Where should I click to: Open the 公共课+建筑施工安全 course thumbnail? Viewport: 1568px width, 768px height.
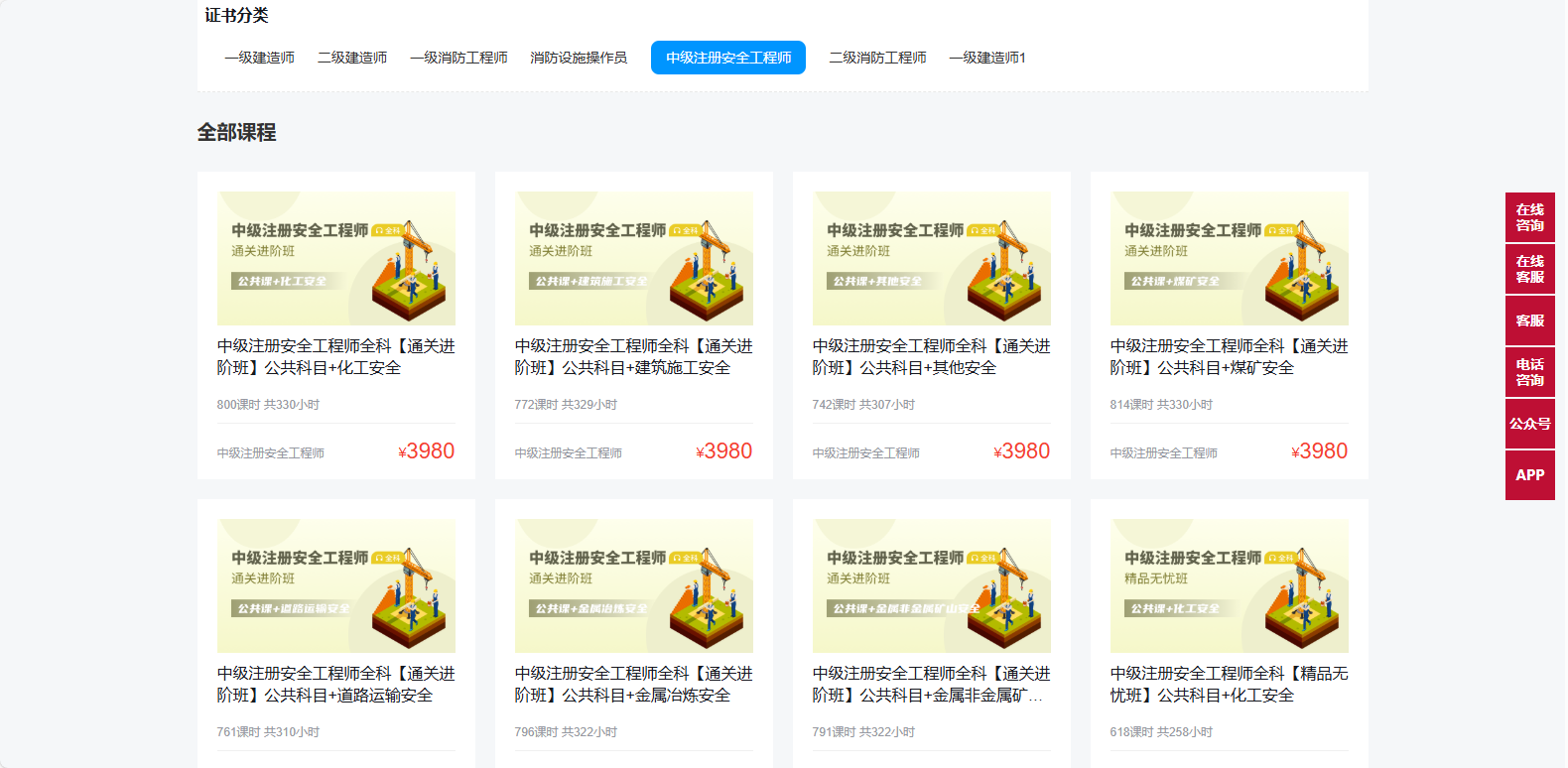pyautogui.click(x=634, y=258)
